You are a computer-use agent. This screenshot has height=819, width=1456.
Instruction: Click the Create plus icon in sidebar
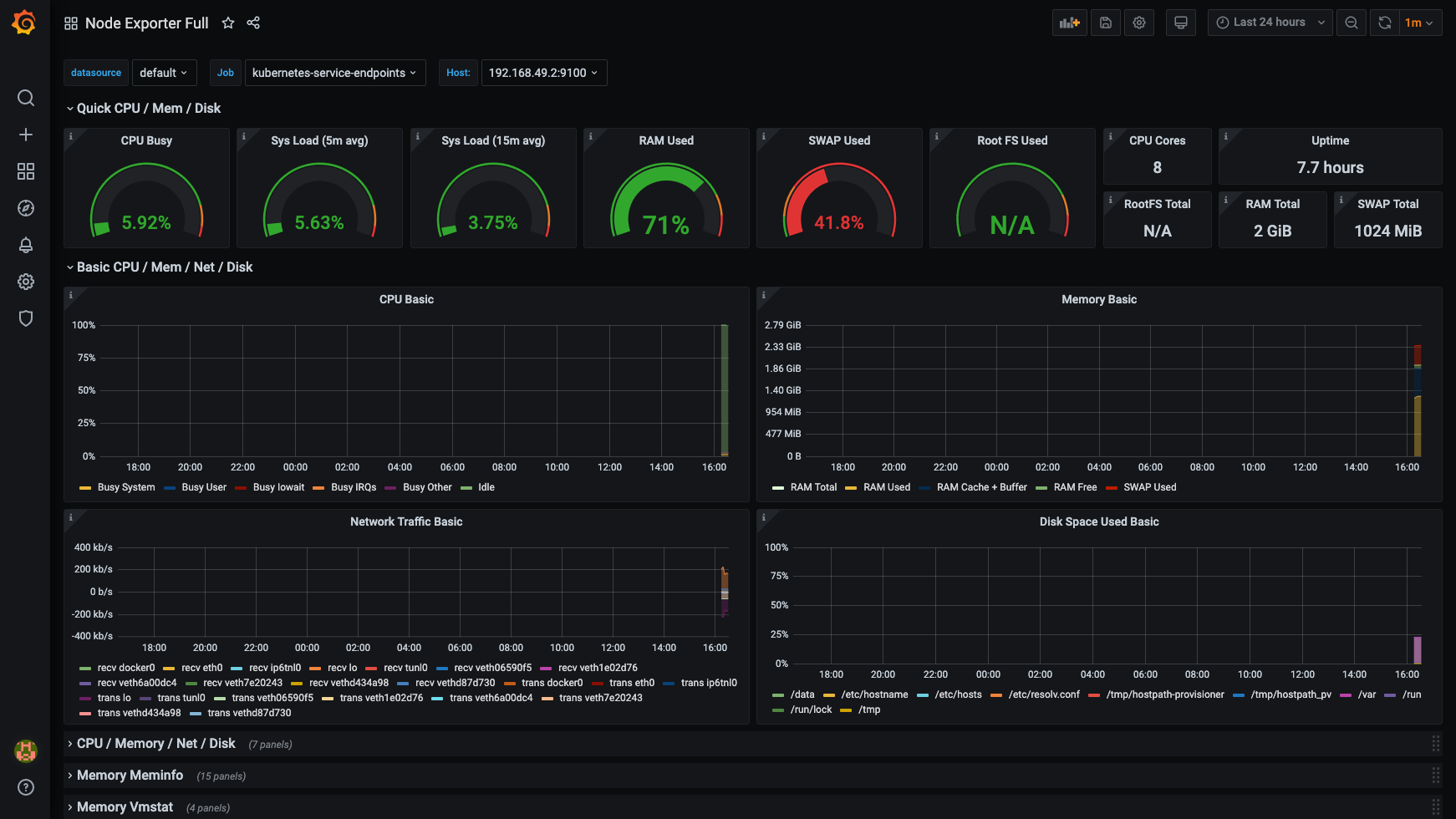tap(26, 135)
